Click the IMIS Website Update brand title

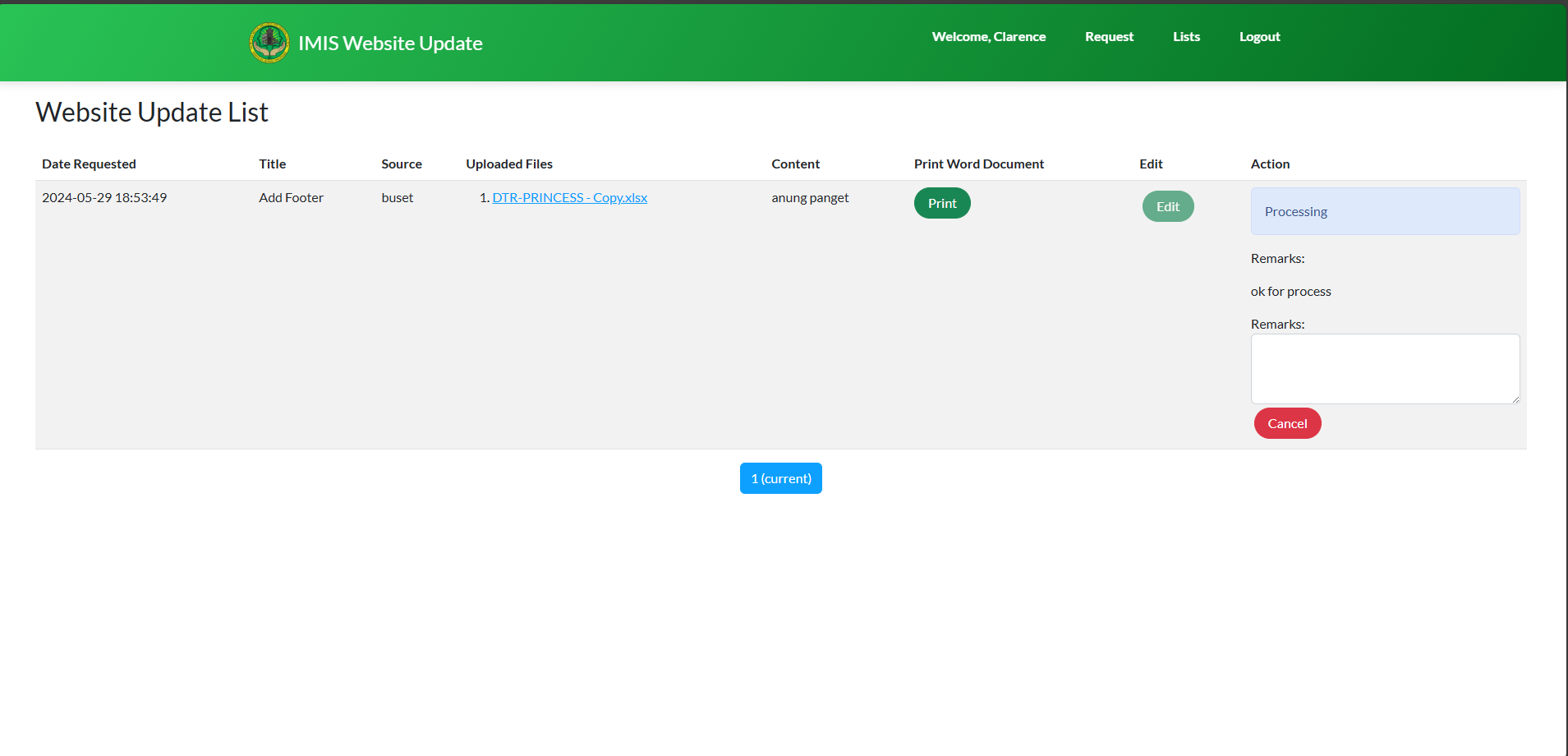click(390, 44)
